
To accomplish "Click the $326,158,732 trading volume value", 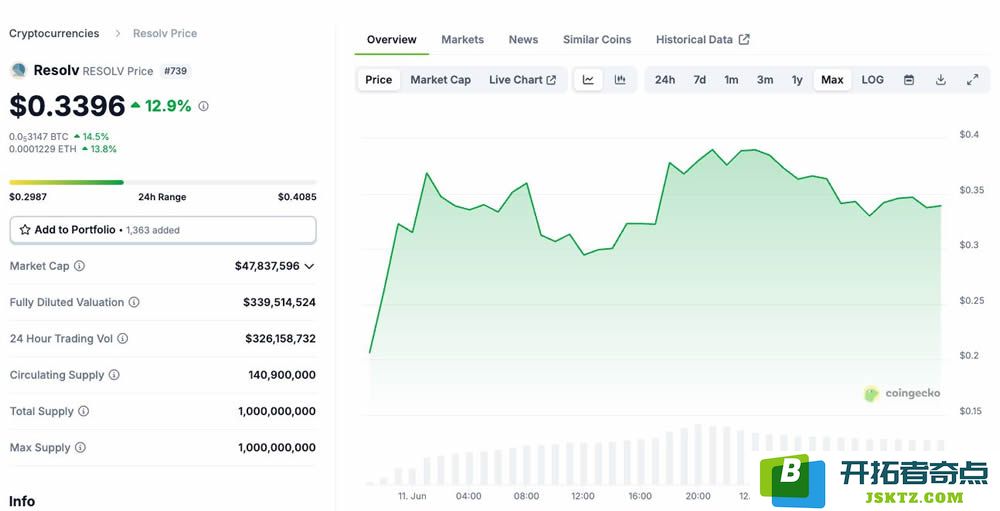I will (281, 339).
